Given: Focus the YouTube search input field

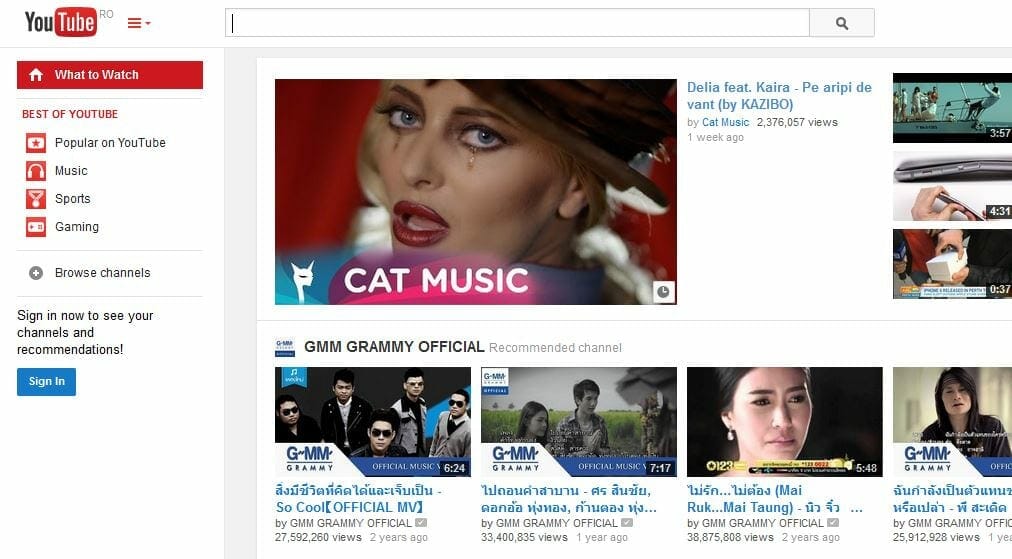Looking at the screenshot, I should point(517,23).
